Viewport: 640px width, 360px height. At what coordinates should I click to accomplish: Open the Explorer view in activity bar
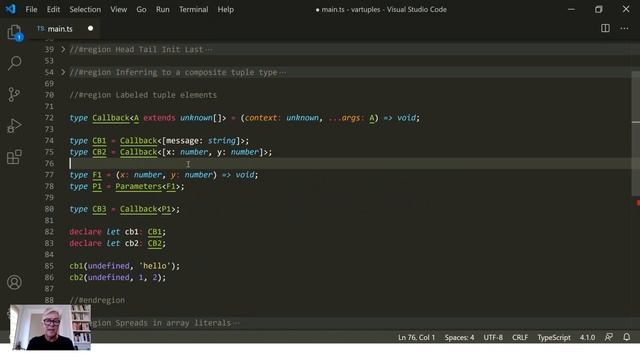[x=14, y=32]
